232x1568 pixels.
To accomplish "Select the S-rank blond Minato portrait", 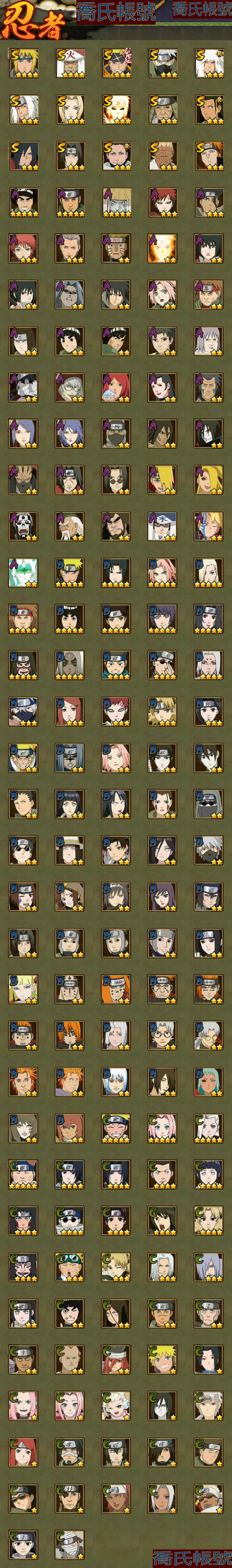I will click(23, 63).
